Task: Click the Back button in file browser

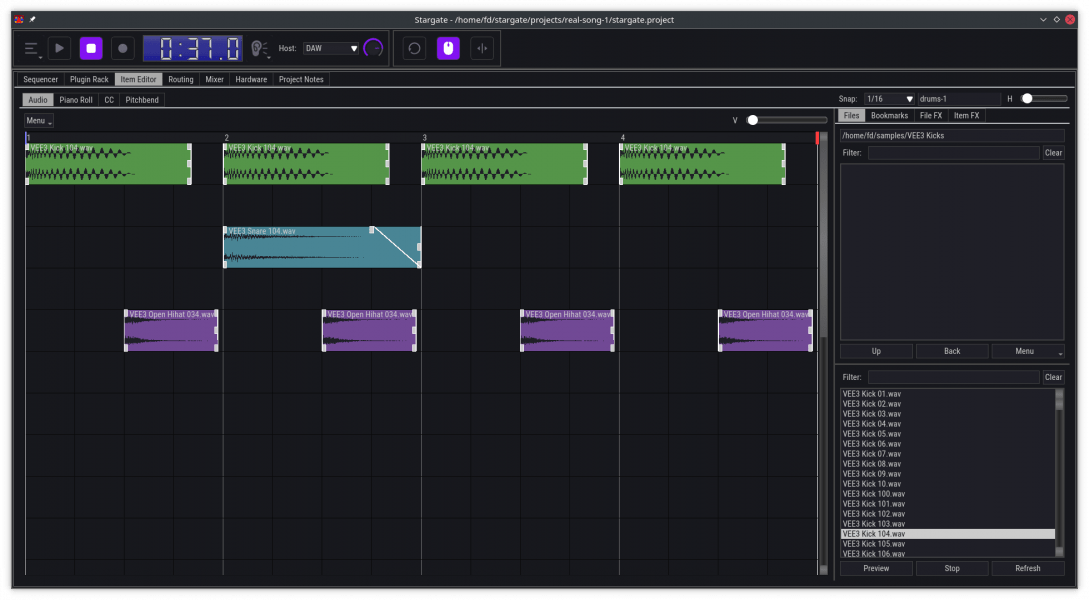Action: click(951, 351)
